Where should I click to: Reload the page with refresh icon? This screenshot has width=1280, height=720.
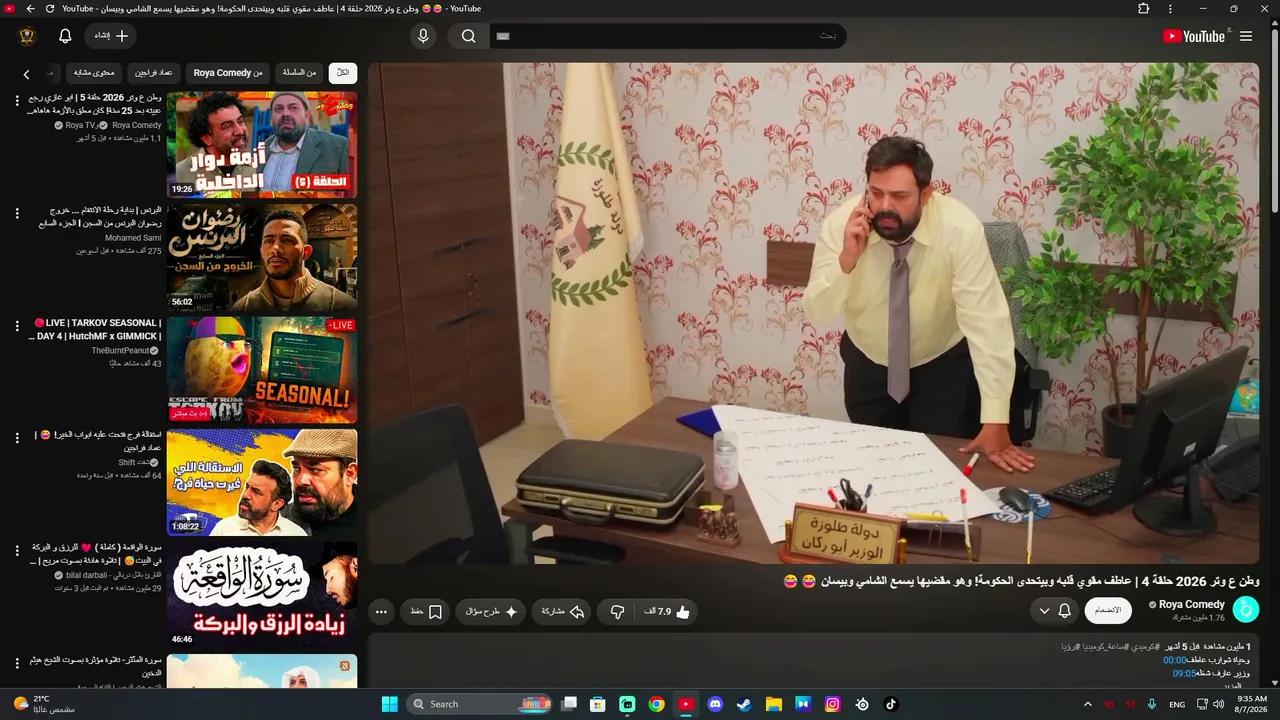(50, 9)
